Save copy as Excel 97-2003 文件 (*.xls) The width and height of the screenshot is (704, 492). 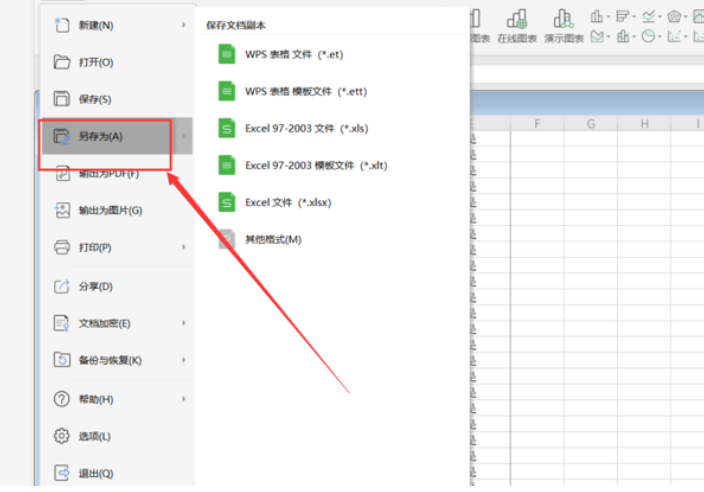pos(293,128)
